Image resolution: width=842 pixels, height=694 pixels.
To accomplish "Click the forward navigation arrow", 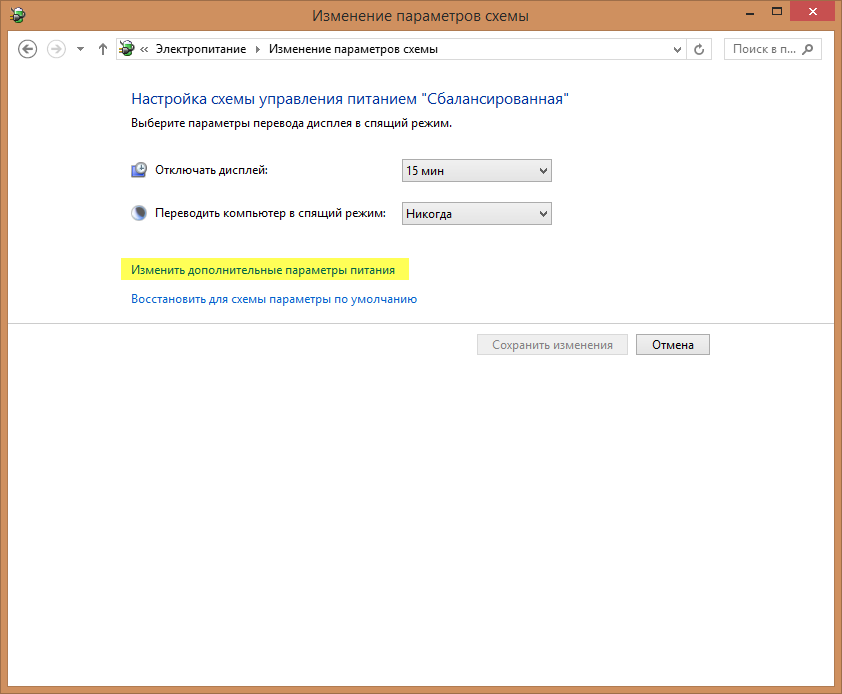I will click(x=56, y=49).
